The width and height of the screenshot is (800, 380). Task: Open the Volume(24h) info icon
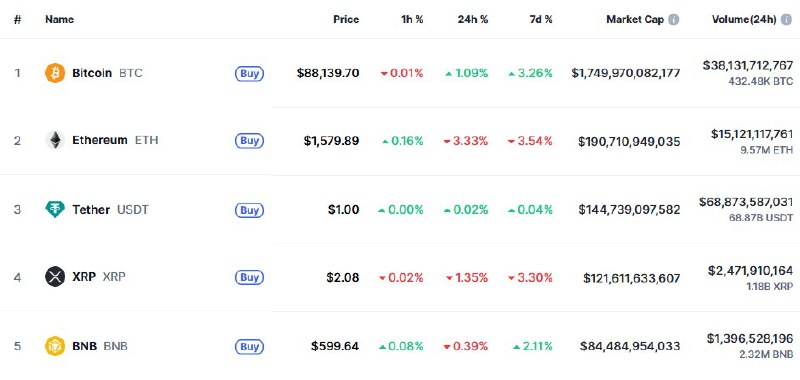(x=786, y=20)
